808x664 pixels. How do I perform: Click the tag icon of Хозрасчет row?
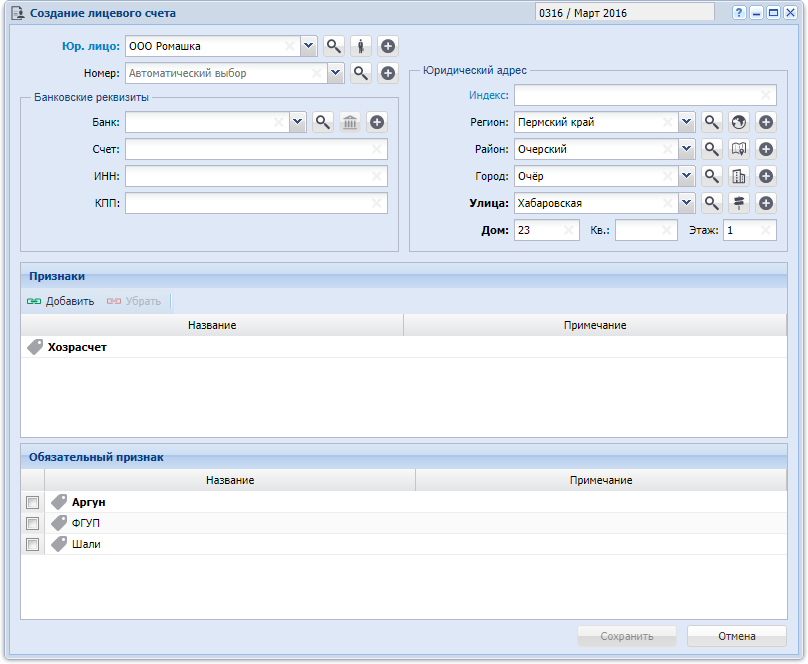[35, 347]
